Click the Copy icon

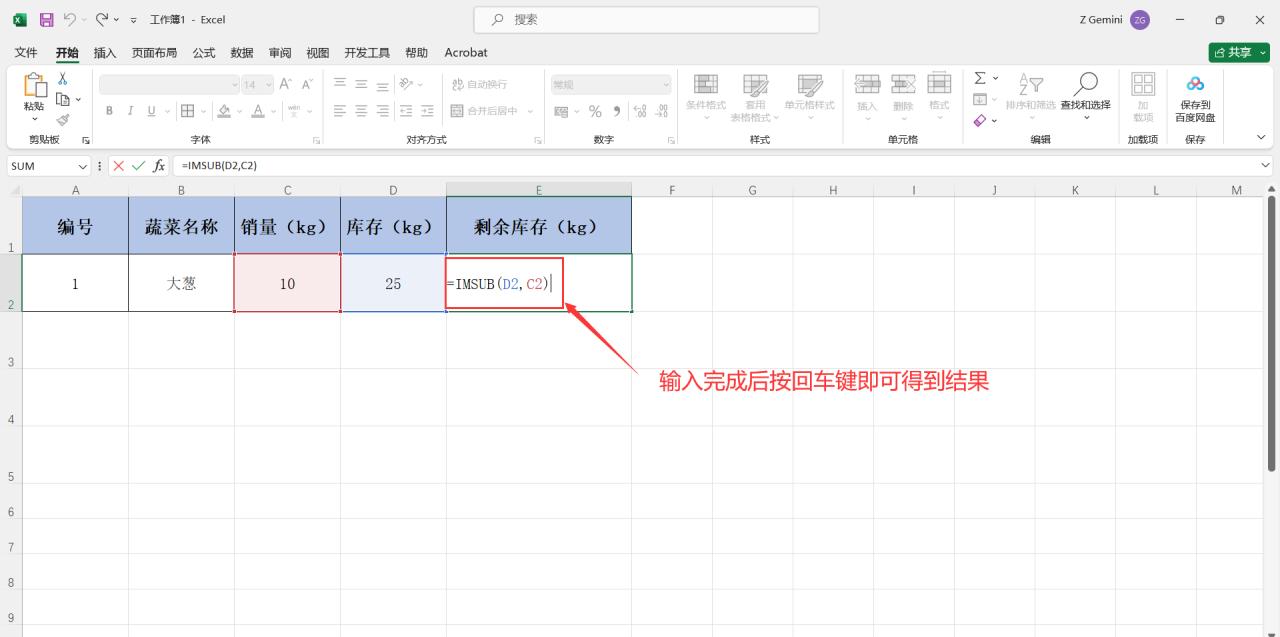62,99
